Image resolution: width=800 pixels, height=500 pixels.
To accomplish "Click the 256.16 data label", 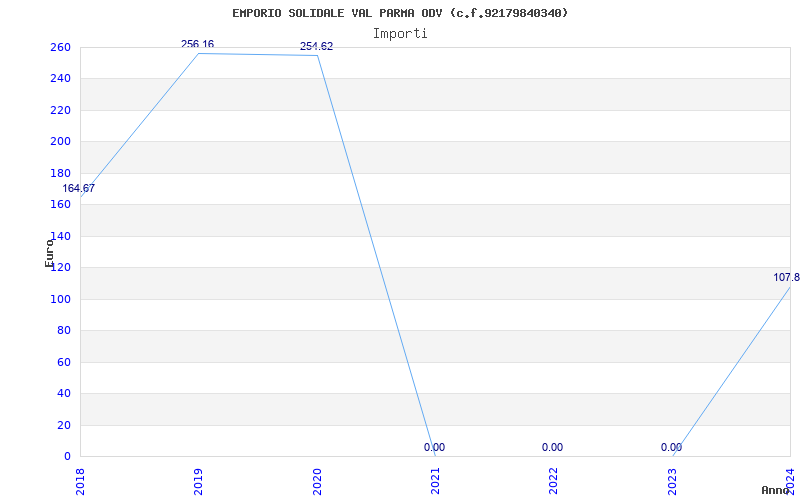I will click(197, 44).
